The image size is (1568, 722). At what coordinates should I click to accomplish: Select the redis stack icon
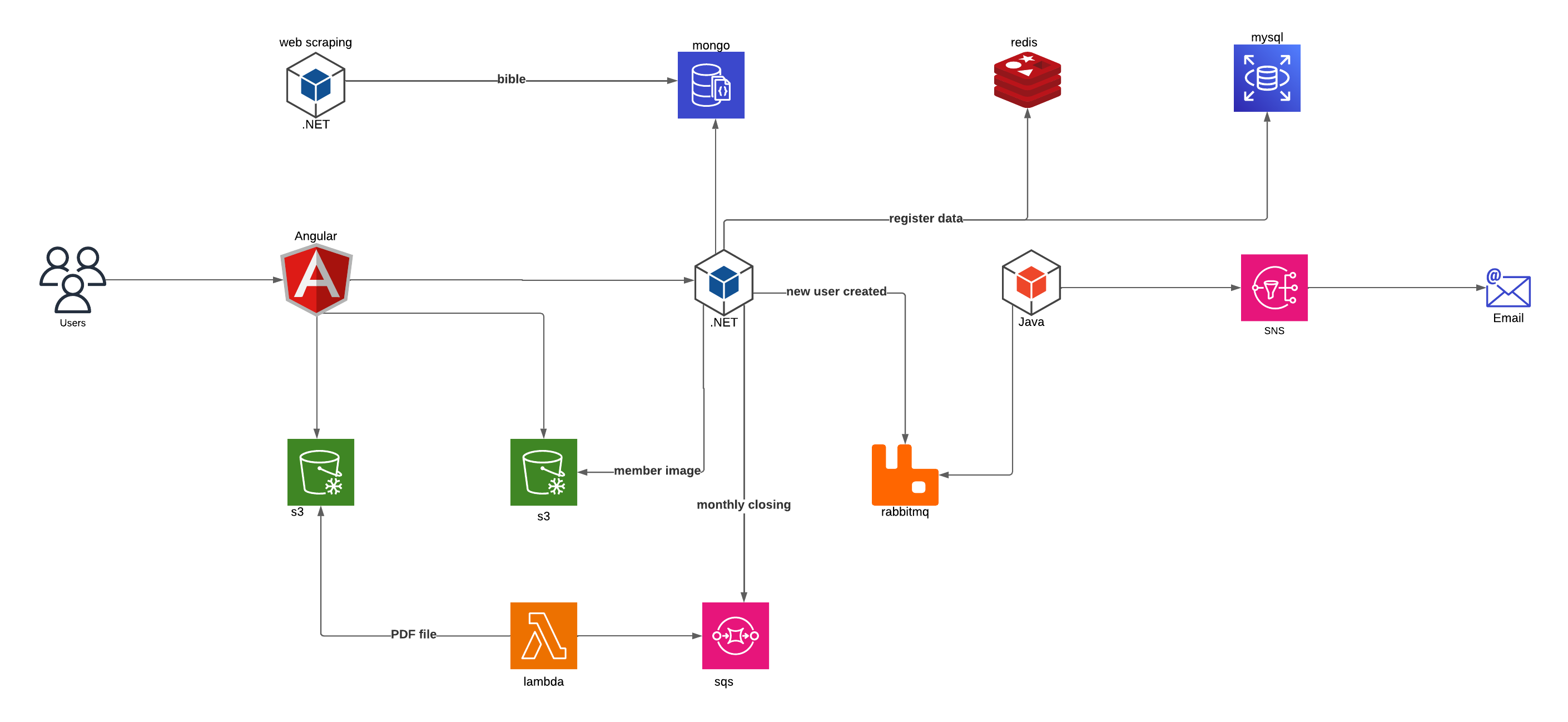point(1027,80)
